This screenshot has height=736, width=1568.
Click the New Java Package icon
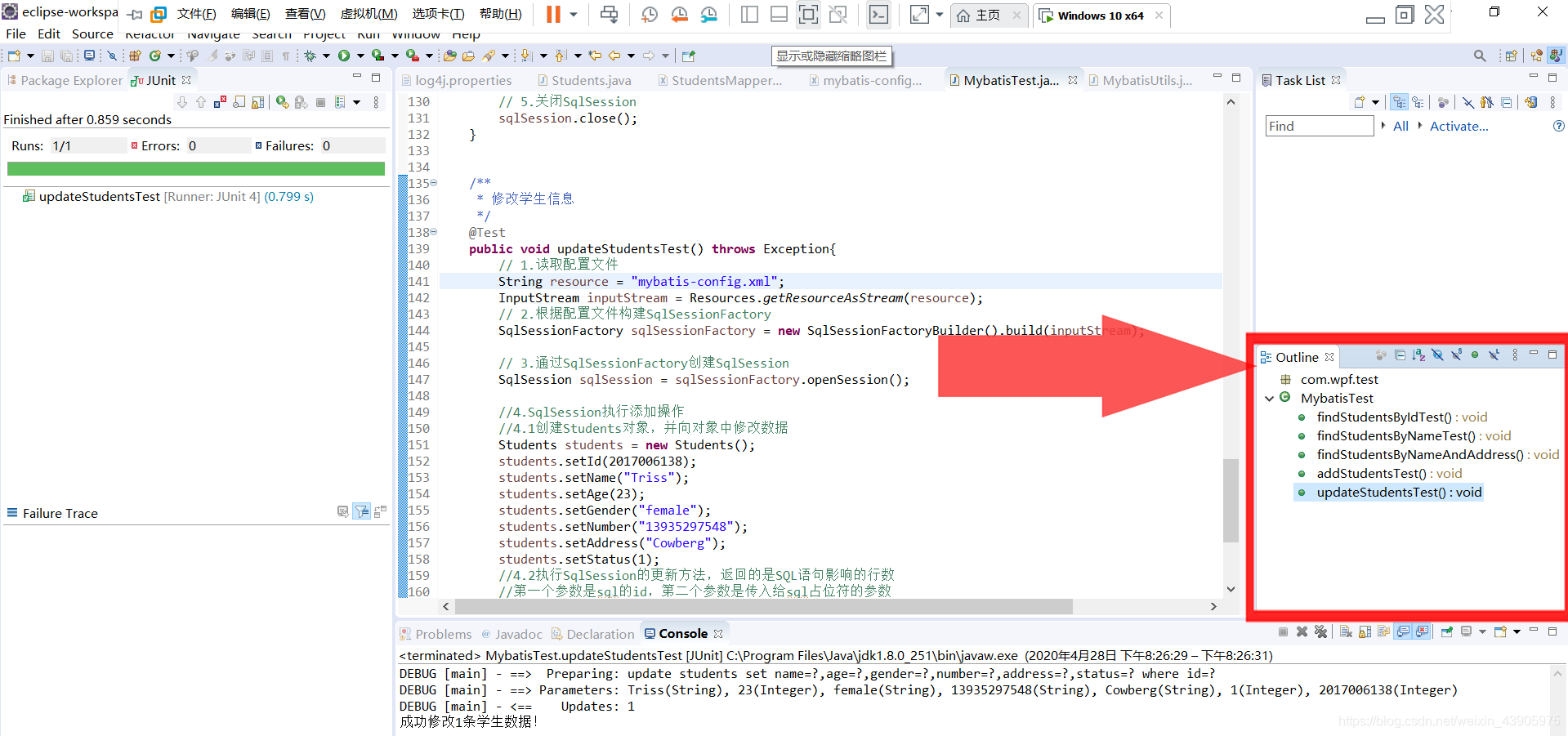[135, 56]
